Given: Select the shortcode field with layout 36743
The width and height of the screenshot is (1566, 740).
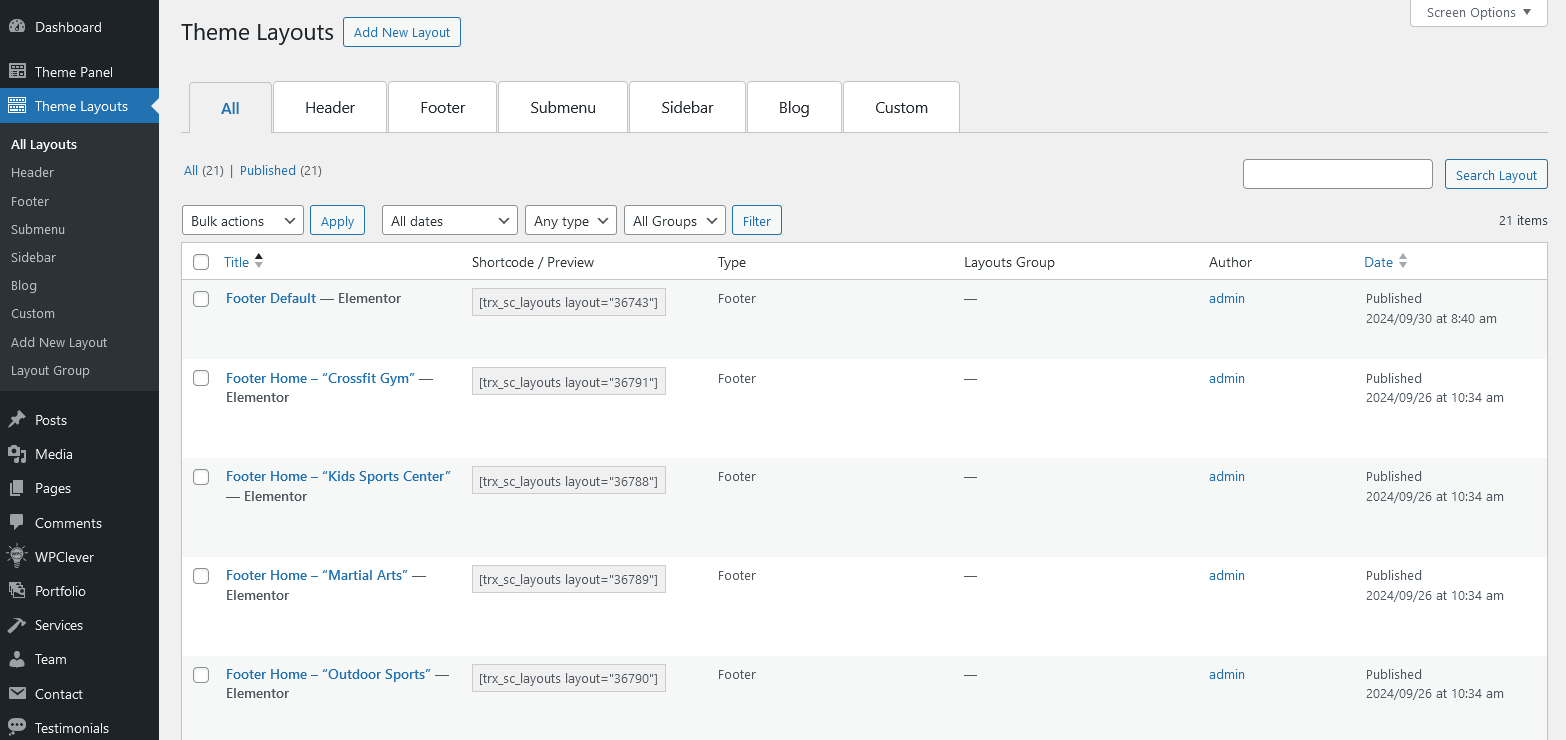Looking at the screenshot, I should pyautogui.click(x=569, y=302).
